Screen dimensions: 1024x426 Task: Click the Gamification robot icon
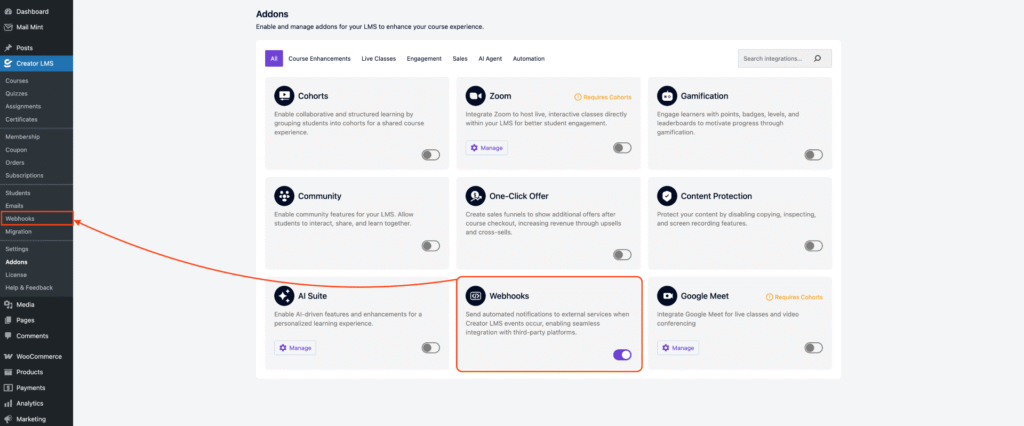[x=667, y=96]
